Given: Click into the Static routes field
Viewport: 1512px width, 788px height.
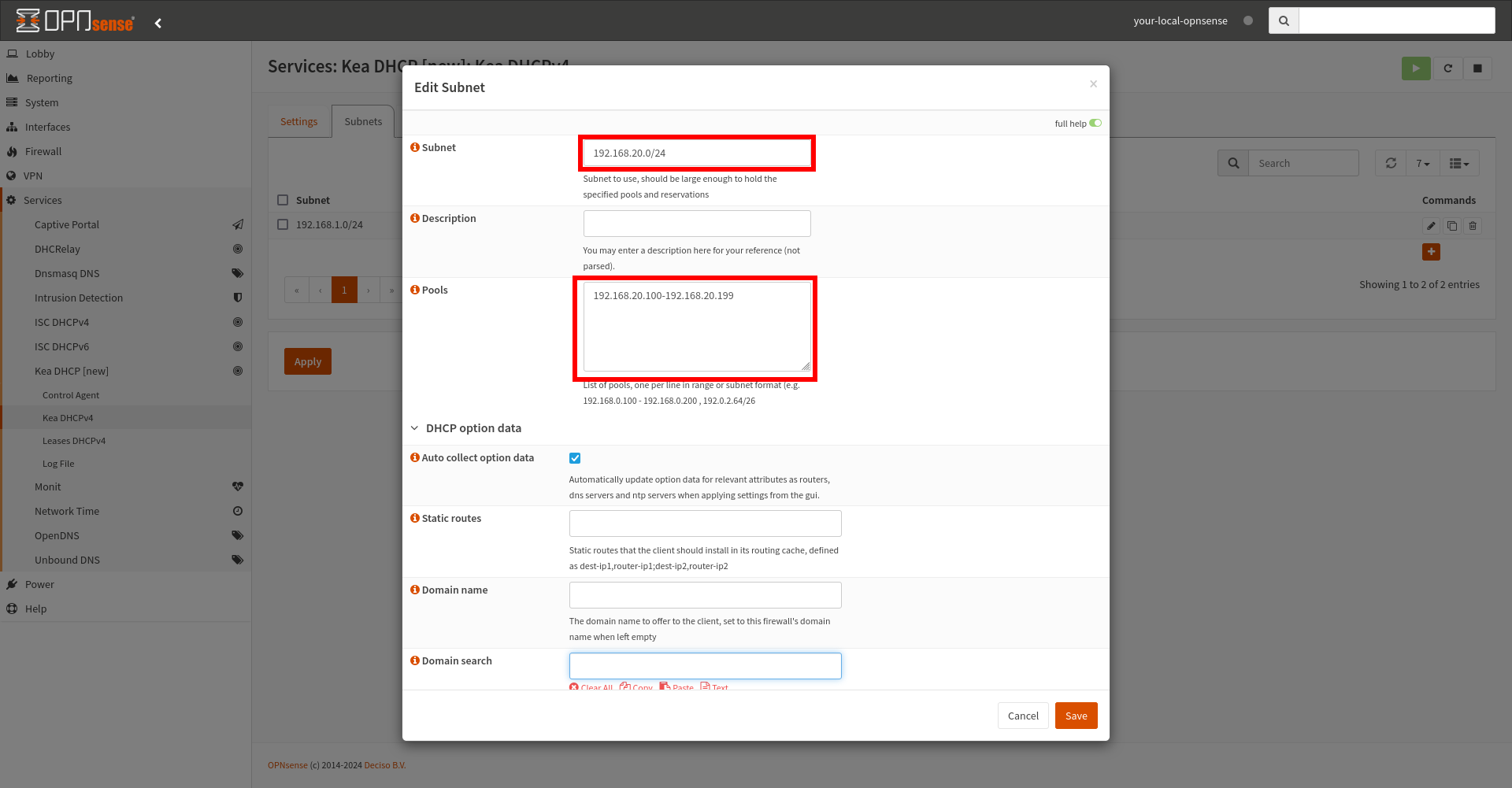Looking at the screenshot, I should pos(705,523).
